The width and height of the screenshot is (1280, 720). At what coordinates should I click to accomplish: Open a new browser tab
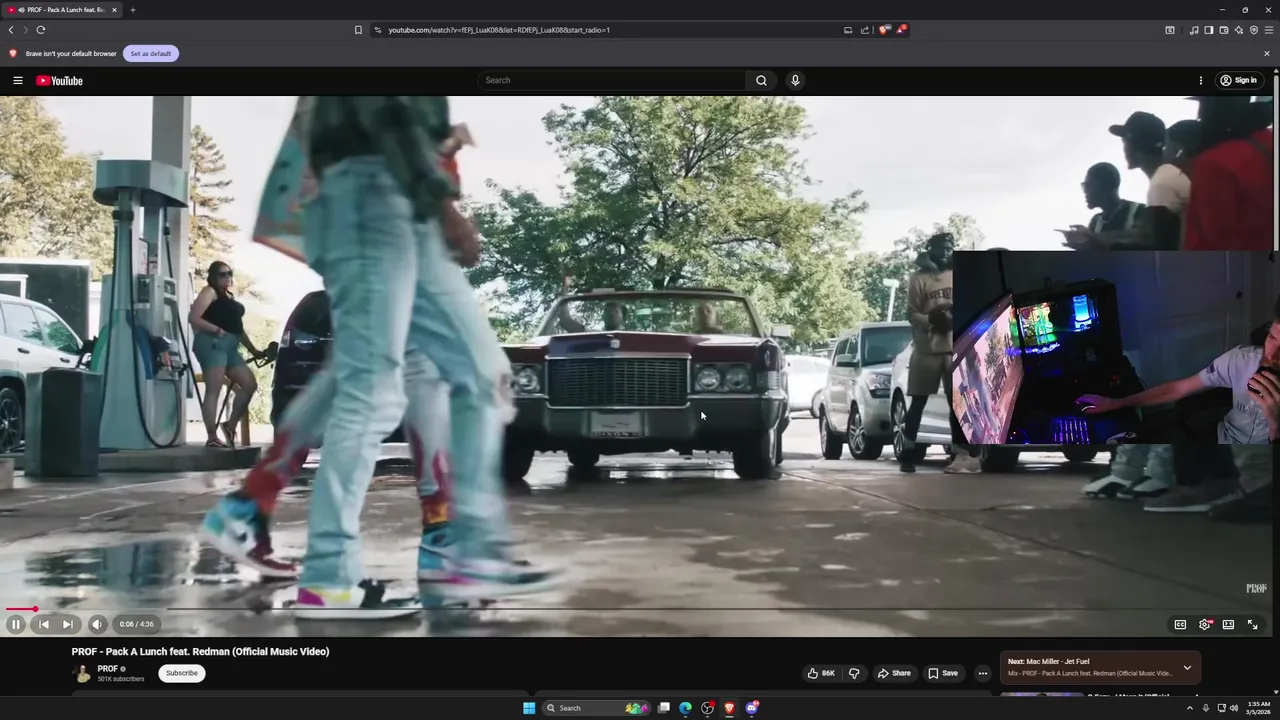coord(132,10)
